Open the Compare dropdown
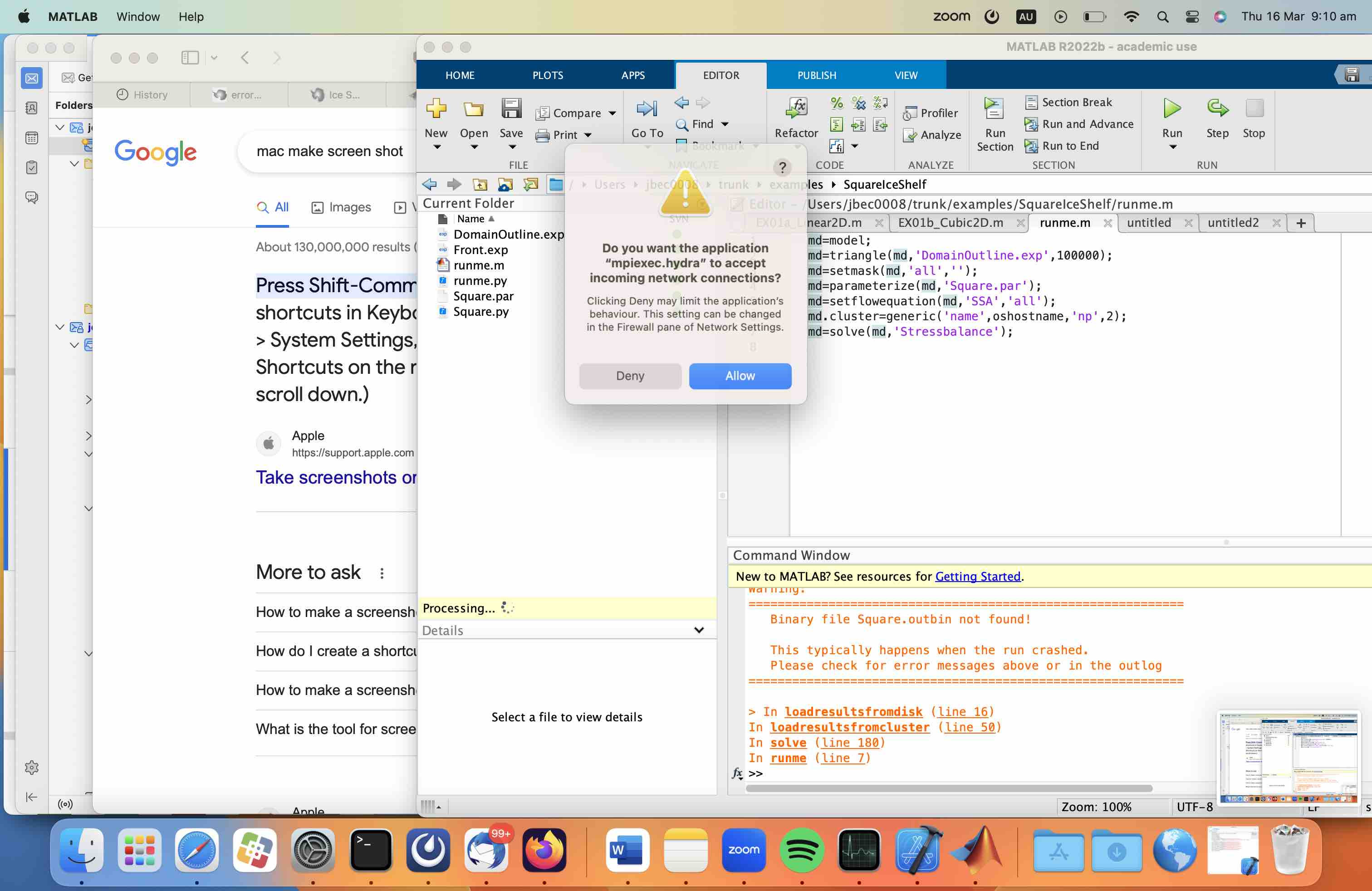Viewport: 1372px width, 891px height. pos(612,113)
